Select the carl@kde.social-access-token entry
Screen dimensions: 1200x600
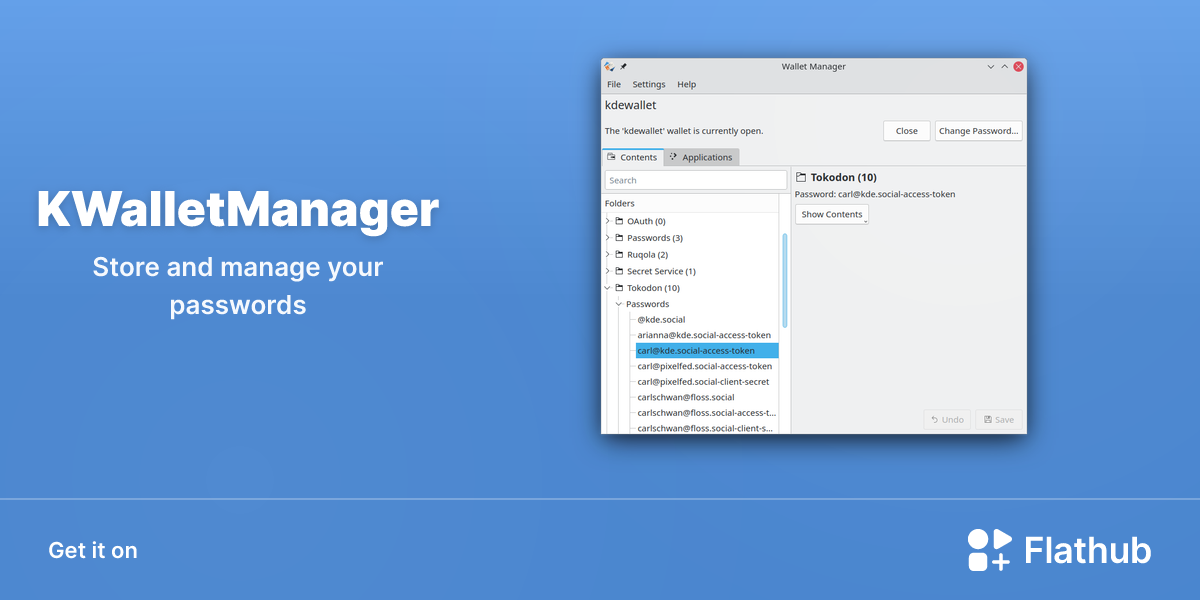coord(707,351)
